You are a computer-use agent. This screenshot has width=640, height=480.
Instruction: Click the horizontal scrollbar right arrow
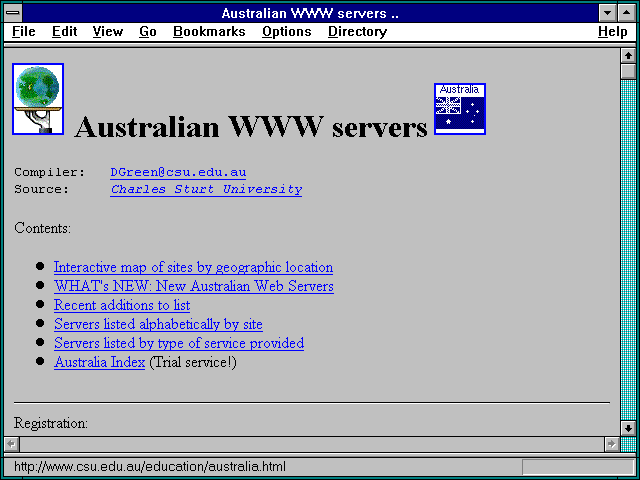[x=611, y=444]
